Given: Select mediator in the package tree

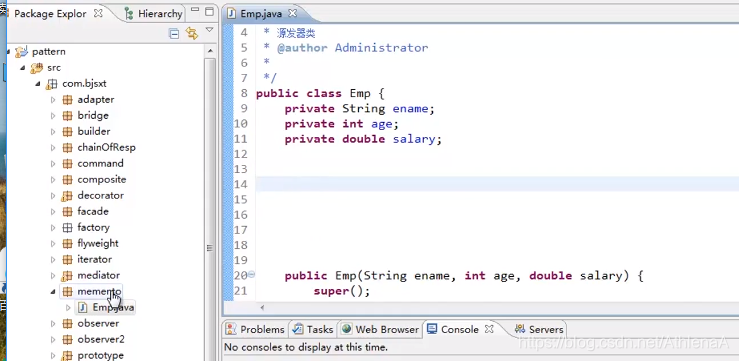Looking at the screenshot, I should click(99, 275).
